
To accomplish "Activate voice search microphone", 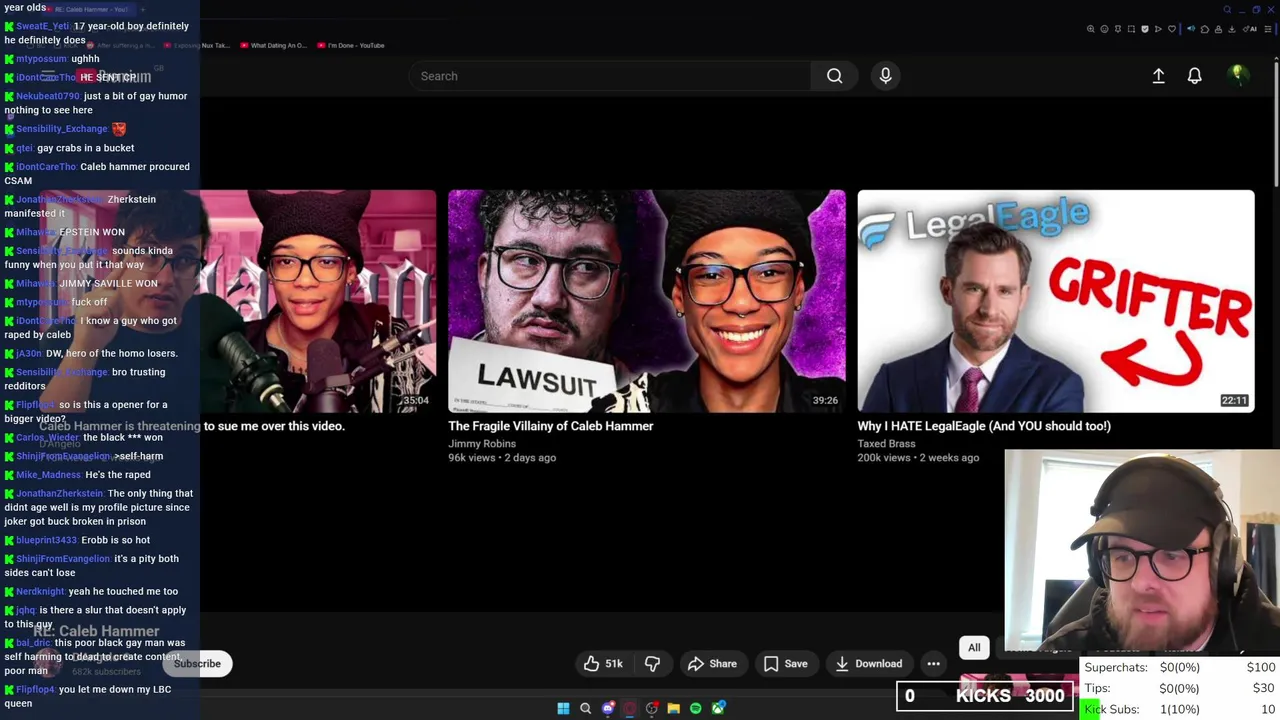I will point(885,76).
